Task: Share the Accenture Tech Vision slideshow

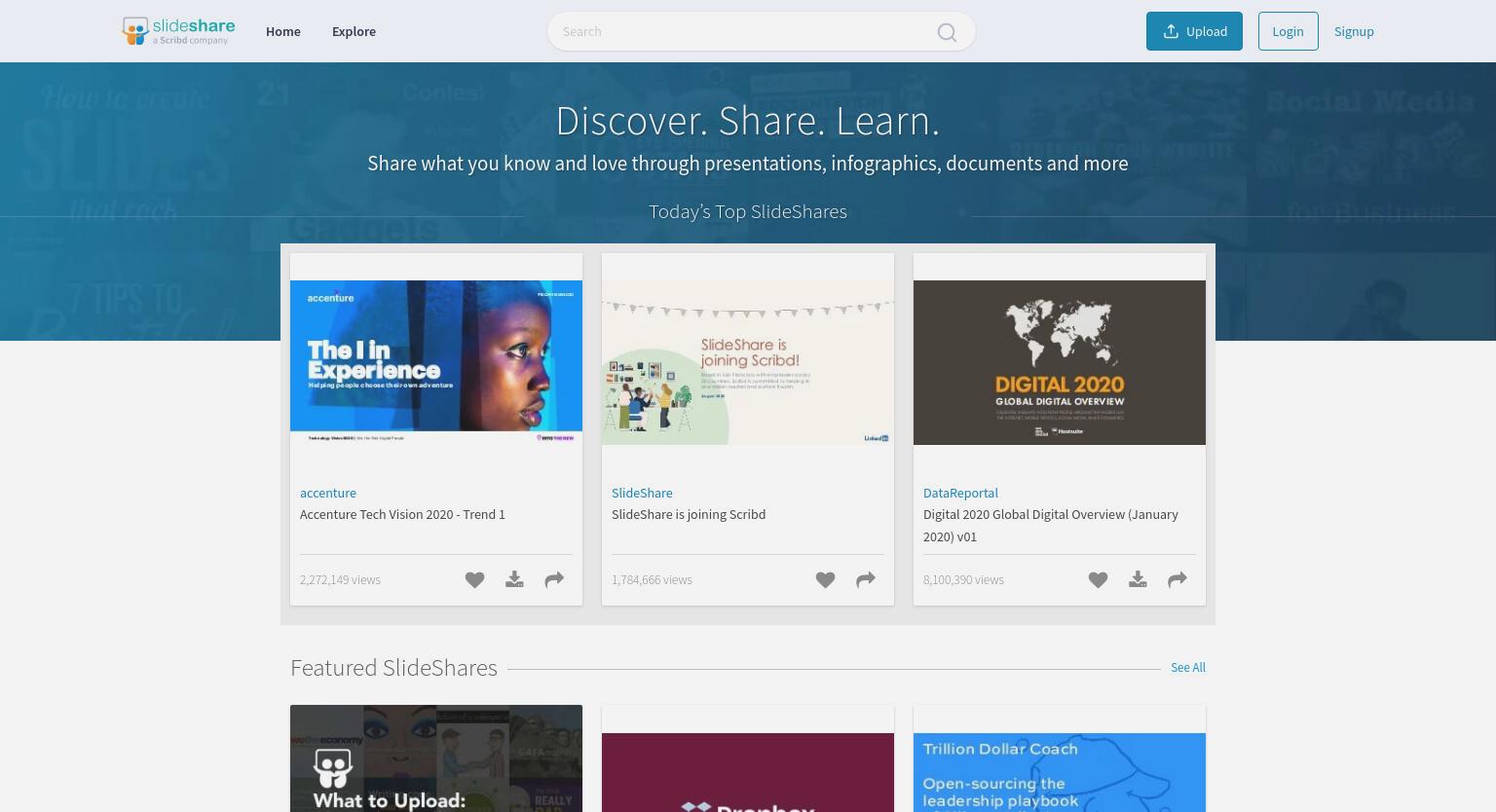Action: 554,580
